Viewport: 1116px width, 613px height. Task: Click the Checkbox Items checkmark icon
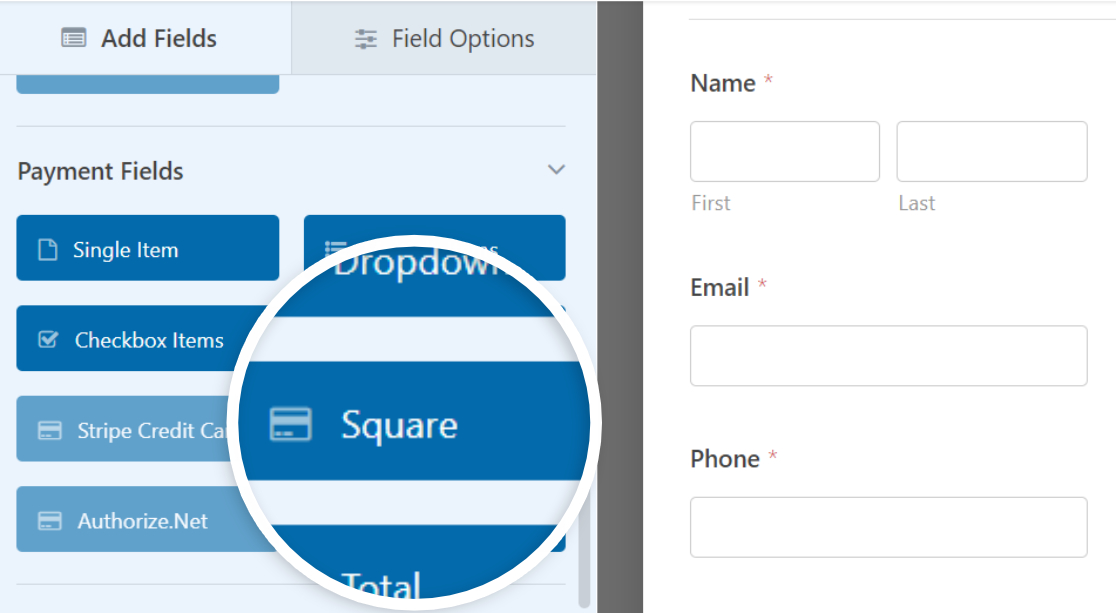[48, 340]
